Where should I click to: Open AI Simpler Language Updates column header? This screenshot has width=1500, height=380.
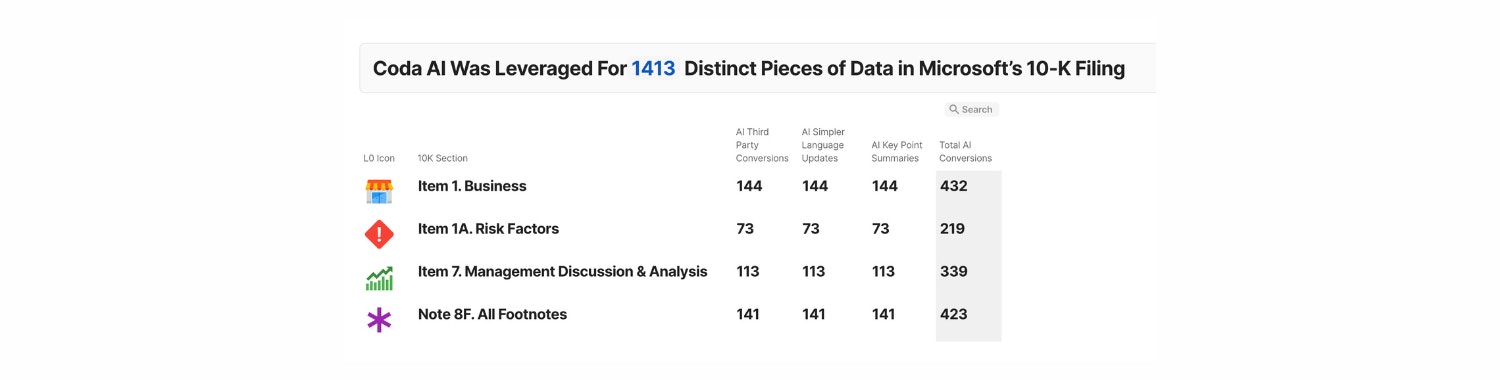pyautogui.click(x=823, y=145)
